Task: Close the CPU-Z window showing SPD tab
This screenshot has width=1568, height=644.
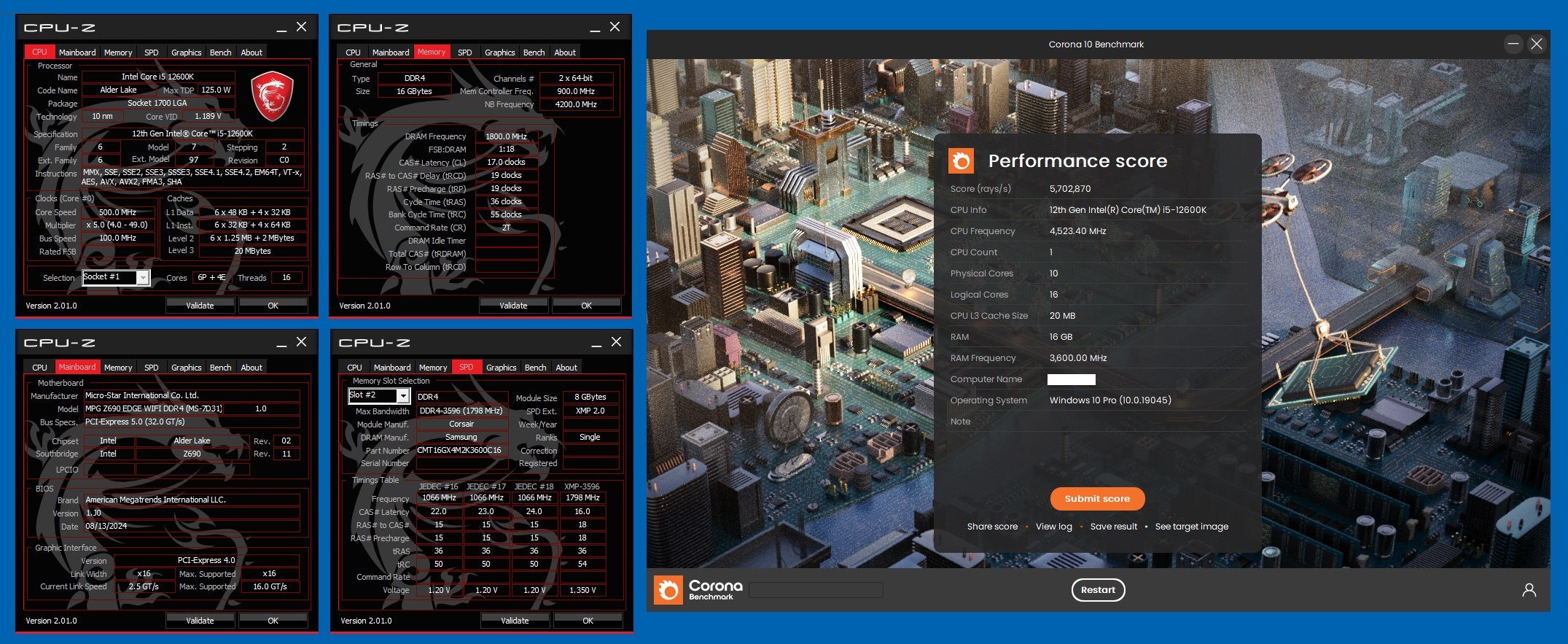Action: coord(616,342)
